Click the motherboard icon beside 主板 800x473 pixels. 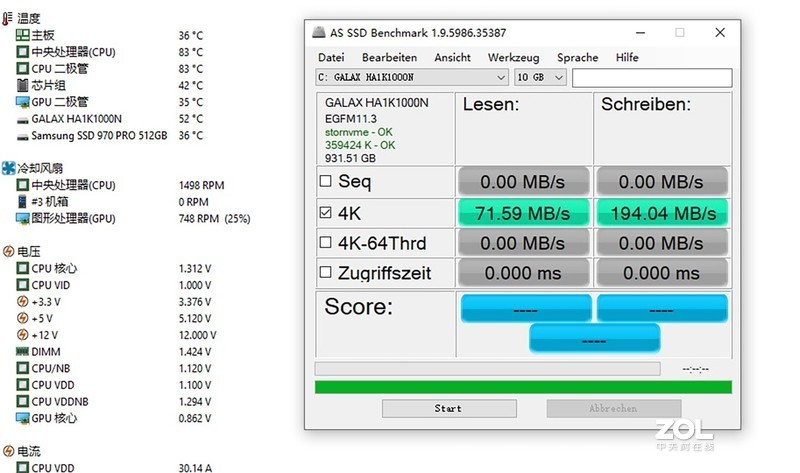pyautogui.click(x=22, y=35)
